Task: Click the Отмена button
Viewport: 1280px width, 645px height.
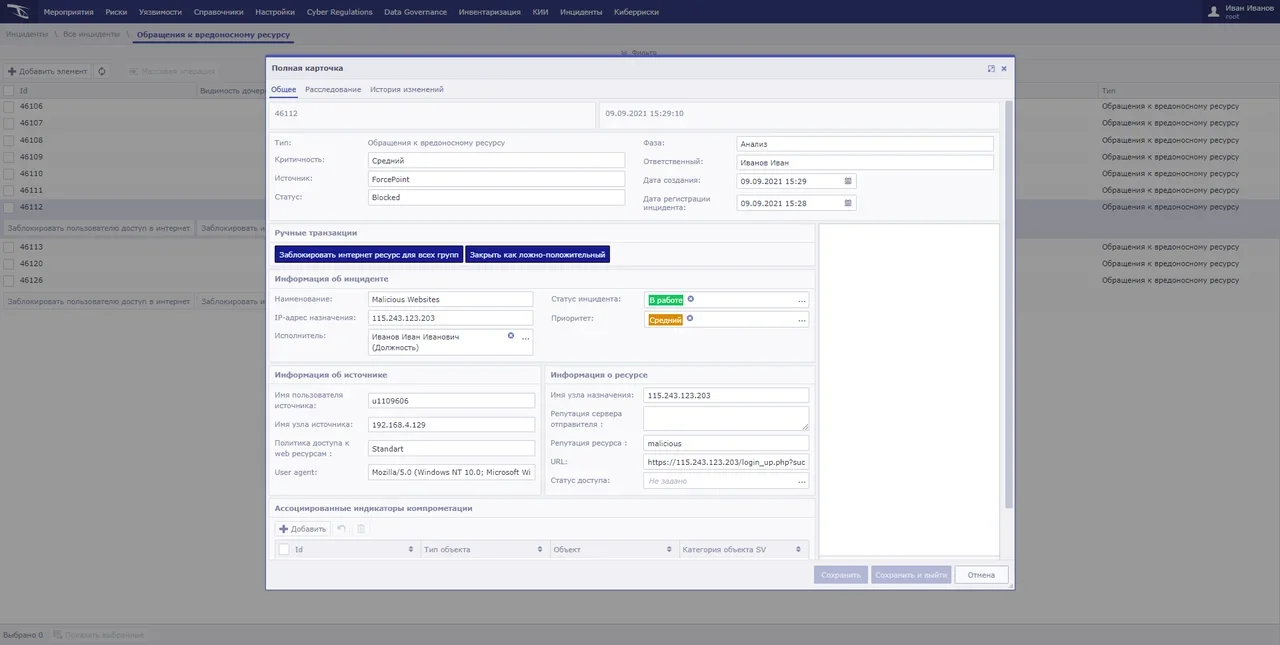Action: 981,575
